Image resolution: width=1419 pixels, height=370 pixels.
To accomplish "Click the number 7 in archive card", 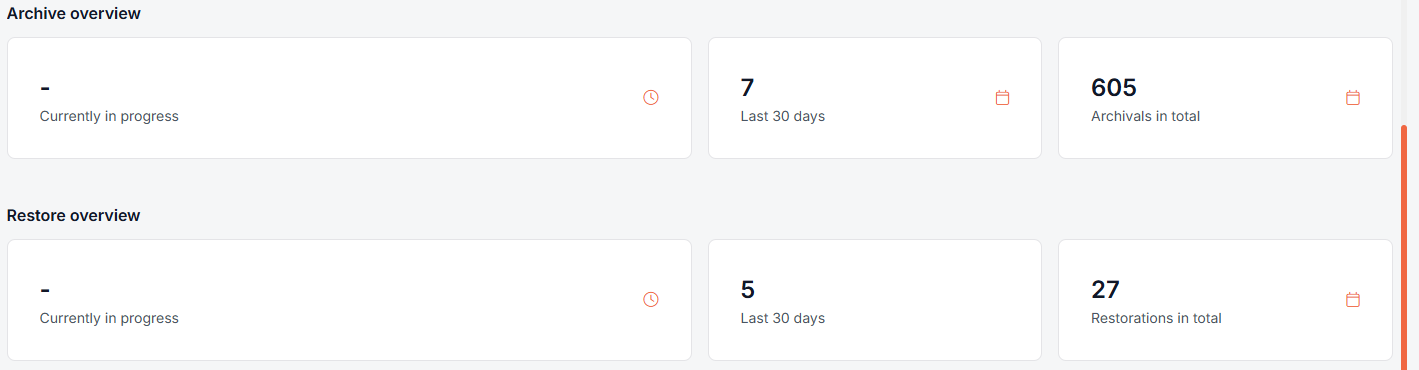I will (x=748, y=88).
